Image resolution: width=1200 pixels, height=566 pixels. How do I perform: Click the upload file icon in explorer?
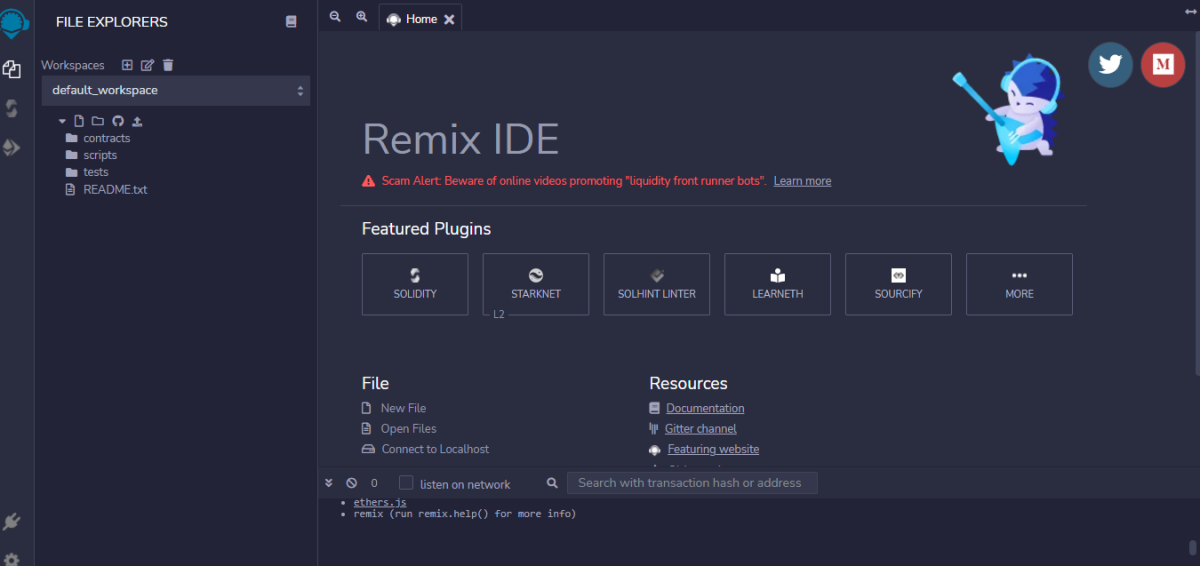point(137,121)
